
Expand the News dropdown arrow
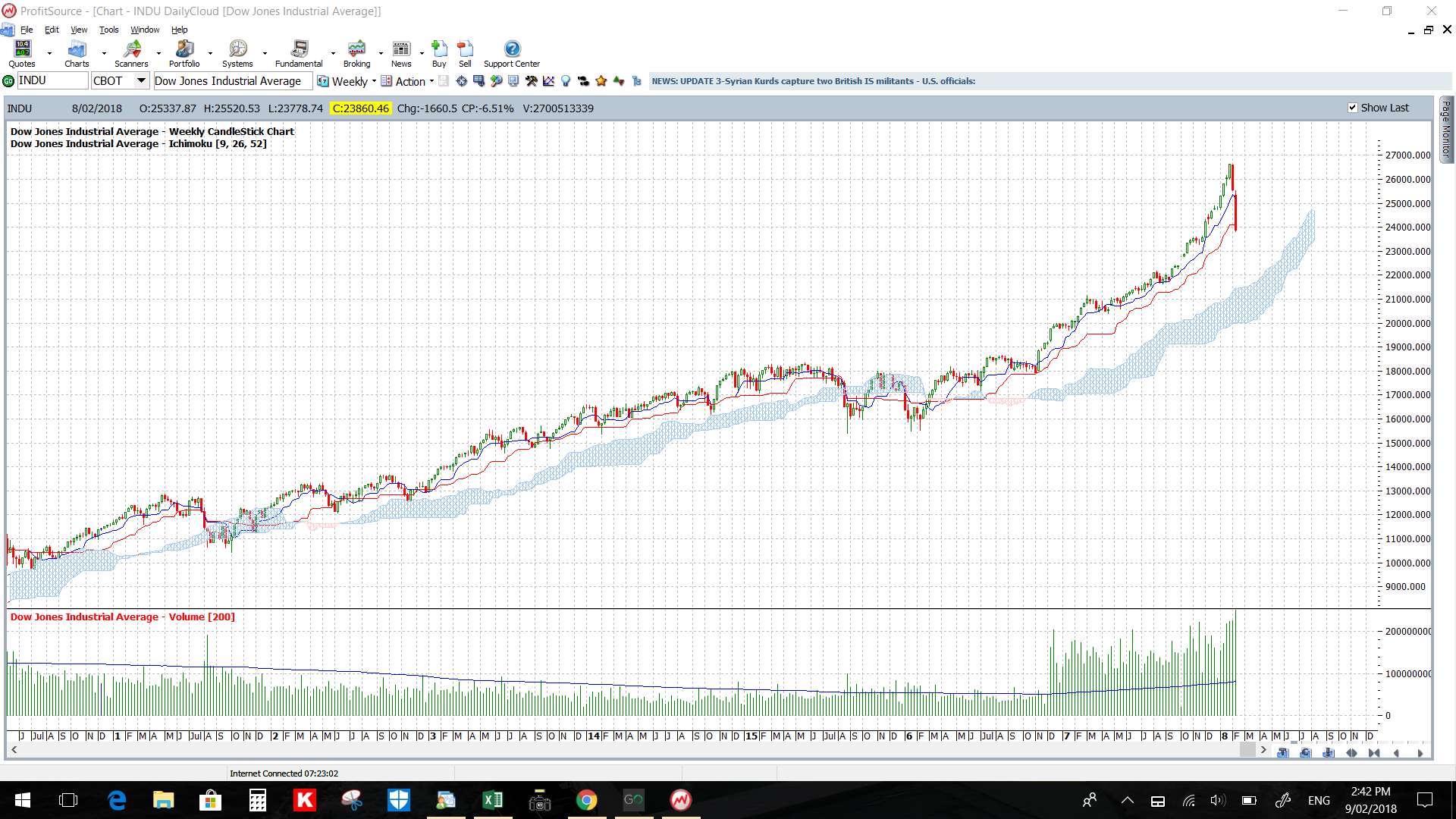tap(422, 54)
